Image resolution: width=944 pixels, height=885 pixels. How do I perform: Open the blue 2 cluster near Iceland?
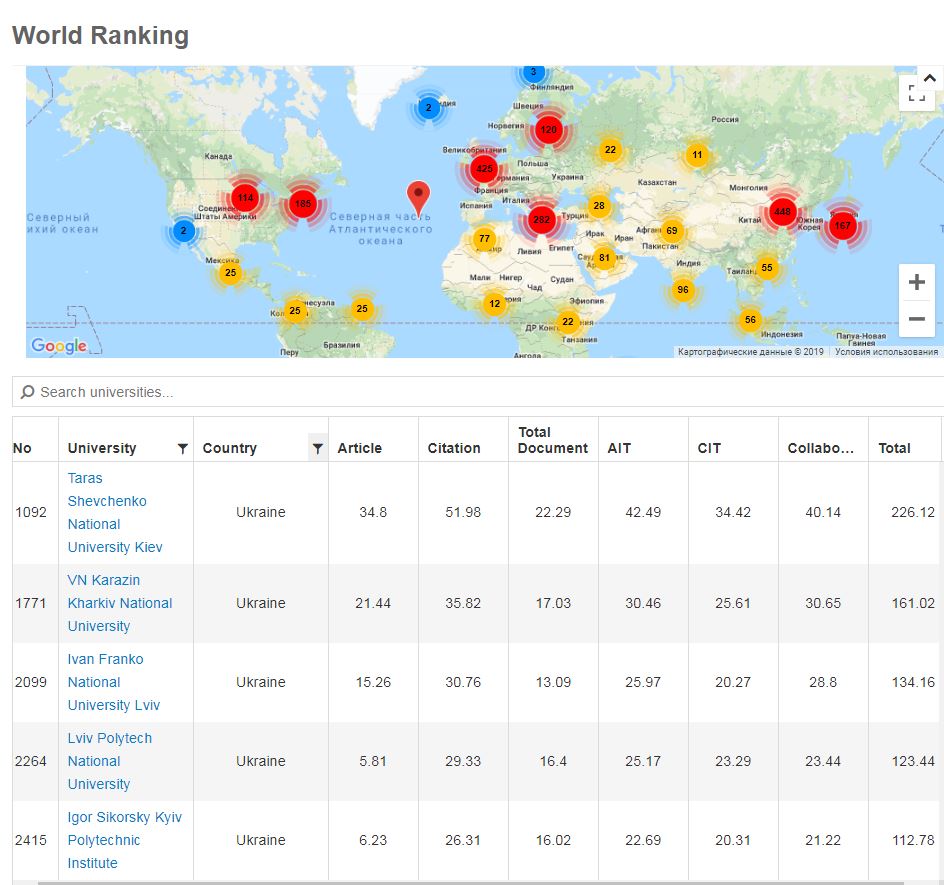click(428, 108)
